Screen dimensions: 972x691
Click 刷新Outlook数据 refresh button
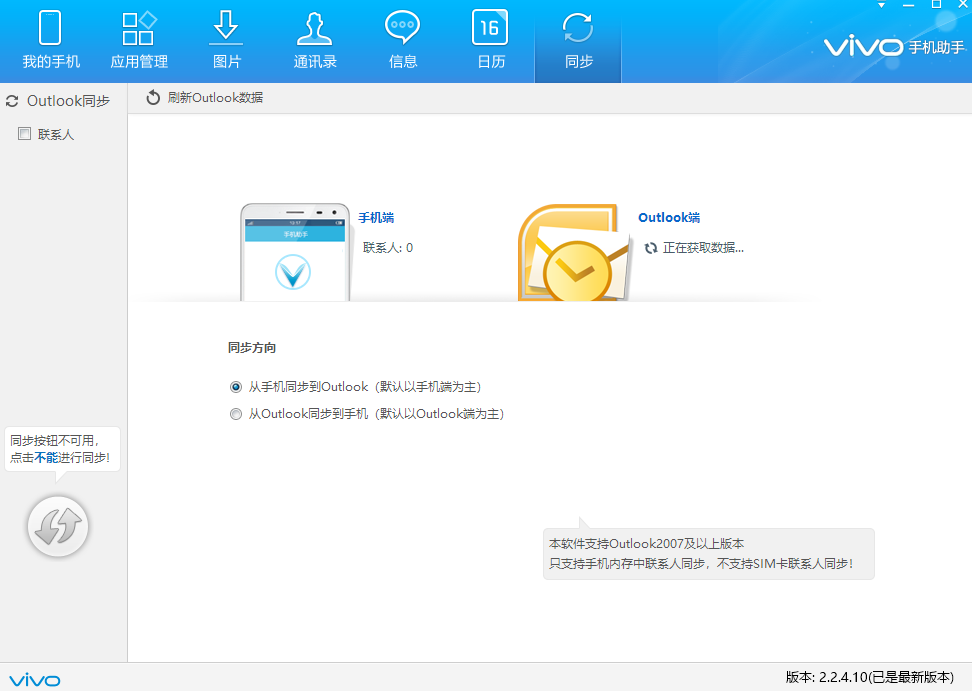(205, 98)
